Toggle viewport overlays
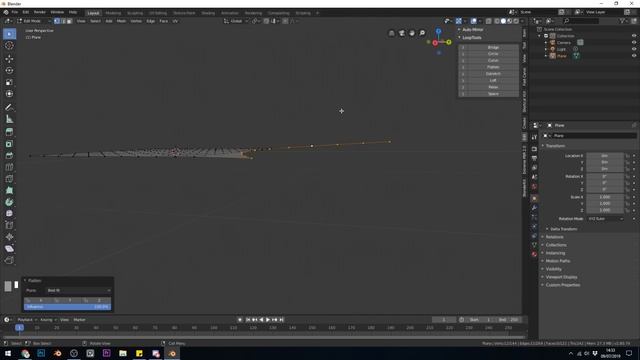This screenshot has width=640, height=360. pos(473,21)
